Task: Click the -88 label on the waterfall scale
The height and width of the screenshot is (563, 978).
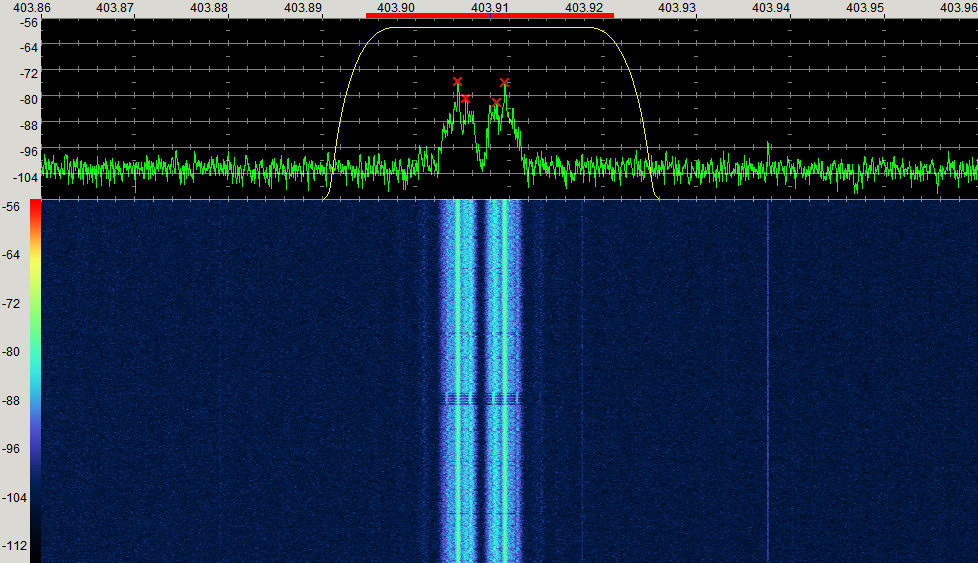Action: [x=11, y=400]
